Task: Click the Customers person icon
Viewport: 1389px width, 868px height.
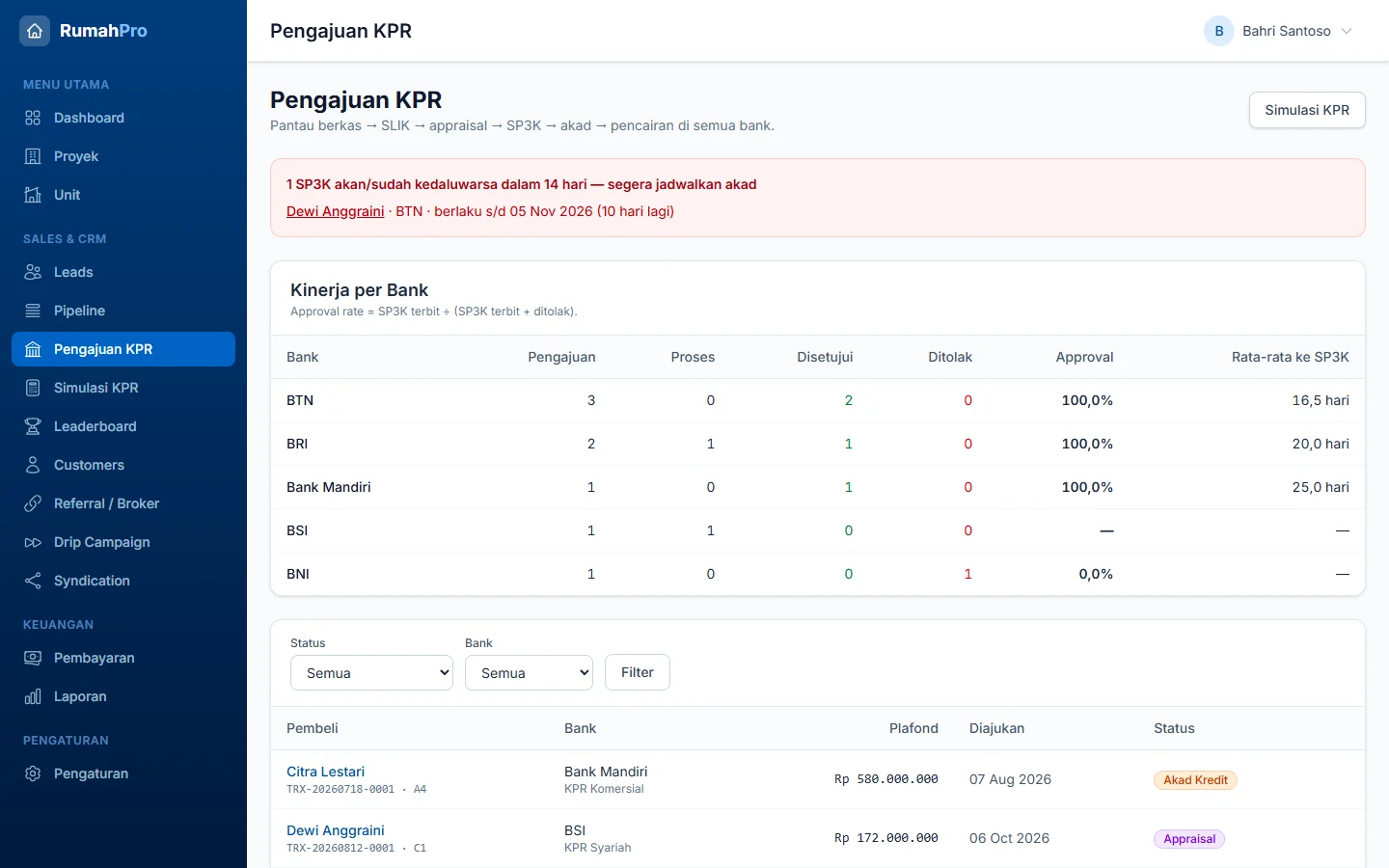Action: pyautogui.click(x=33, y=465)
